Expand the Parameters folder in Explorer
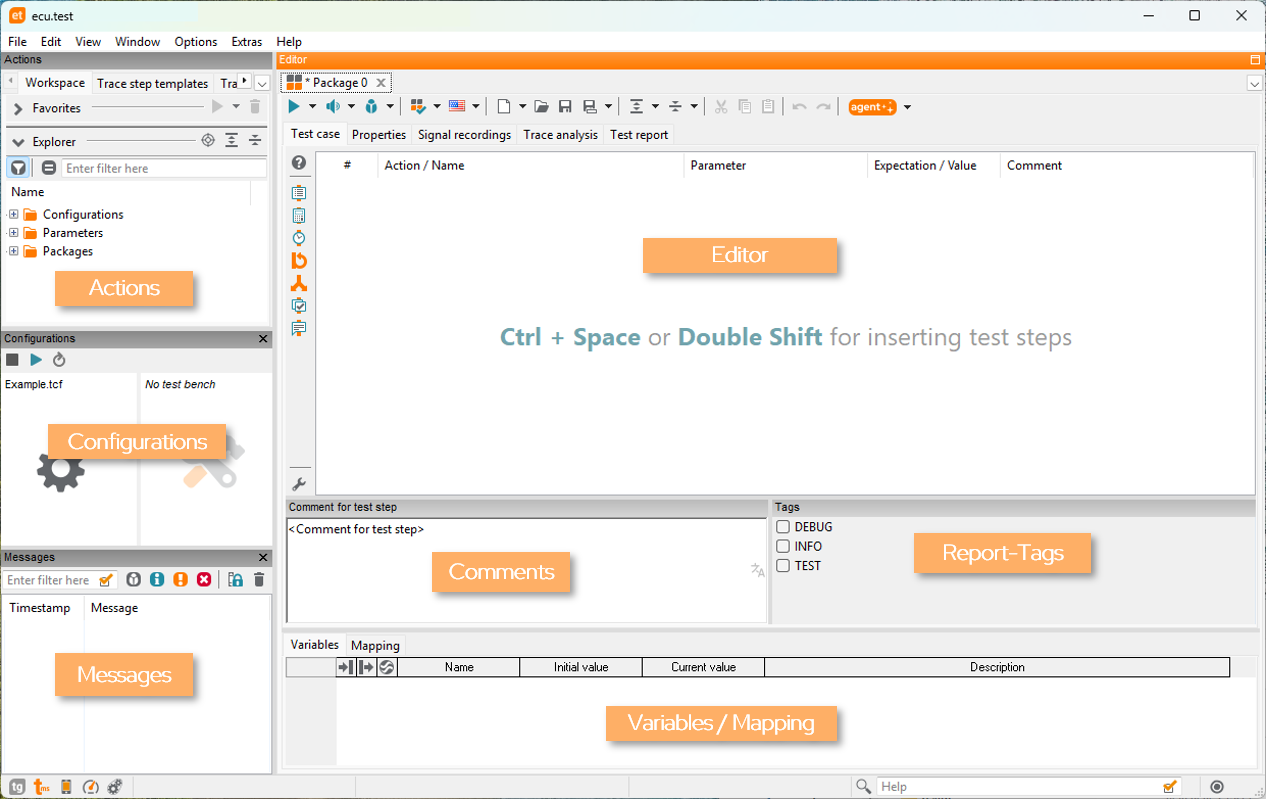Image resolution: width=1266 pixels, height=799 pixels. pos(13,232)
